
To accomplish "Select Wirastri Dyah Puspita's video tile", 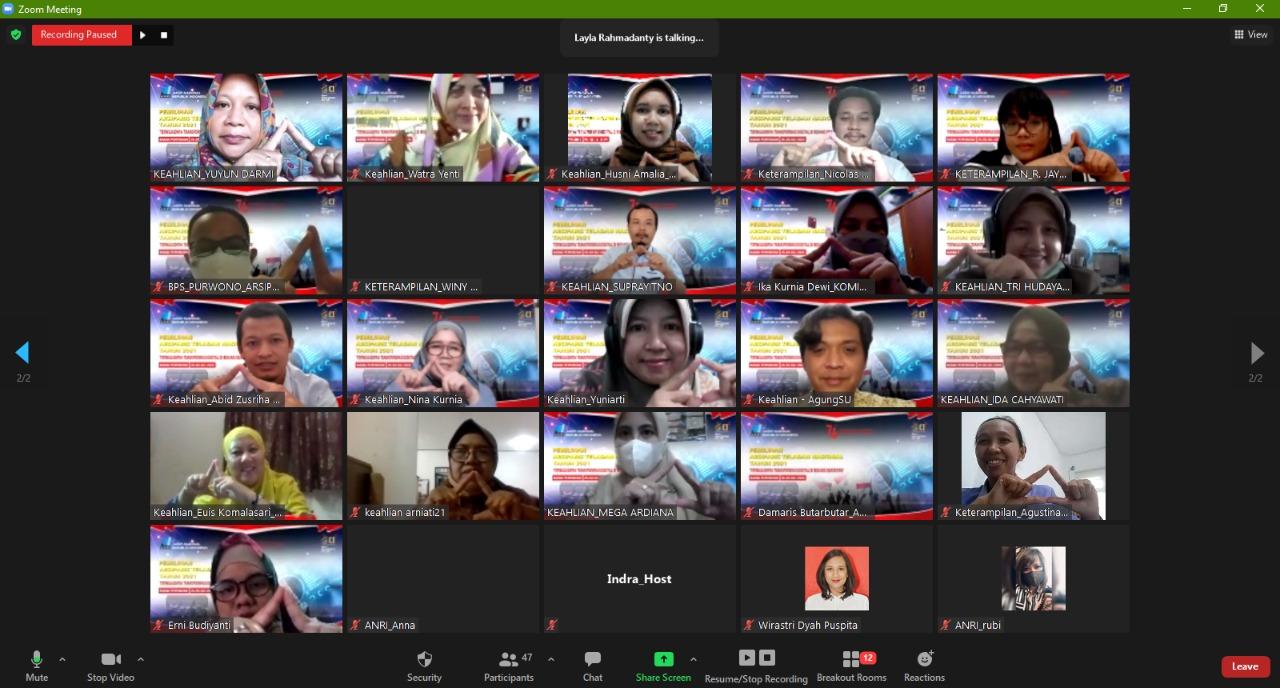I will tap(836, 579).
